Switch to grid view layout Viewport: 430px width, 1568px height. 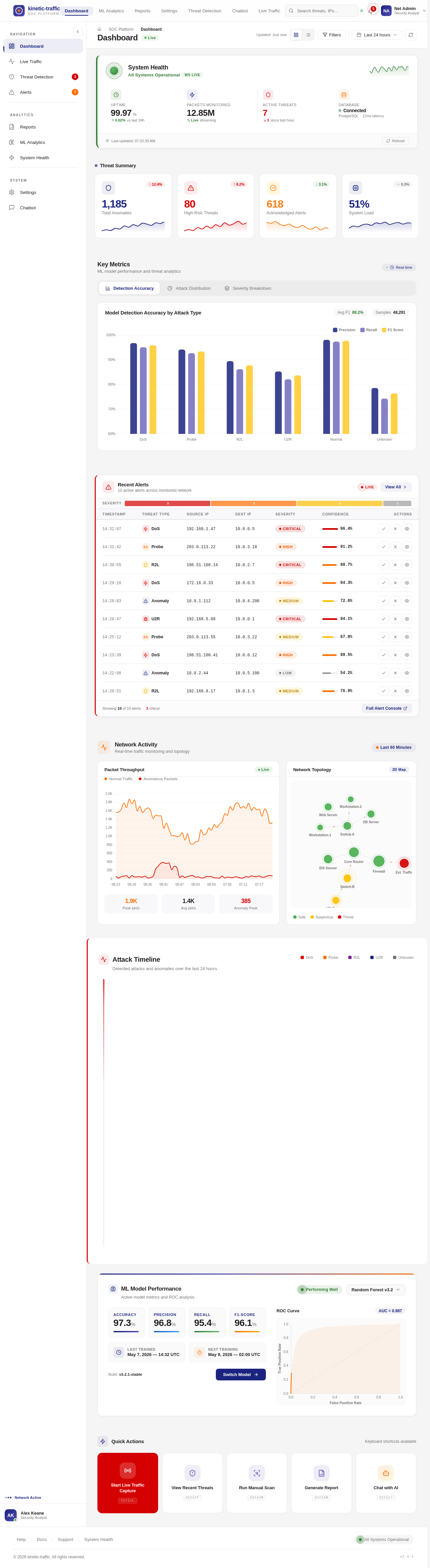coord(296,35)
